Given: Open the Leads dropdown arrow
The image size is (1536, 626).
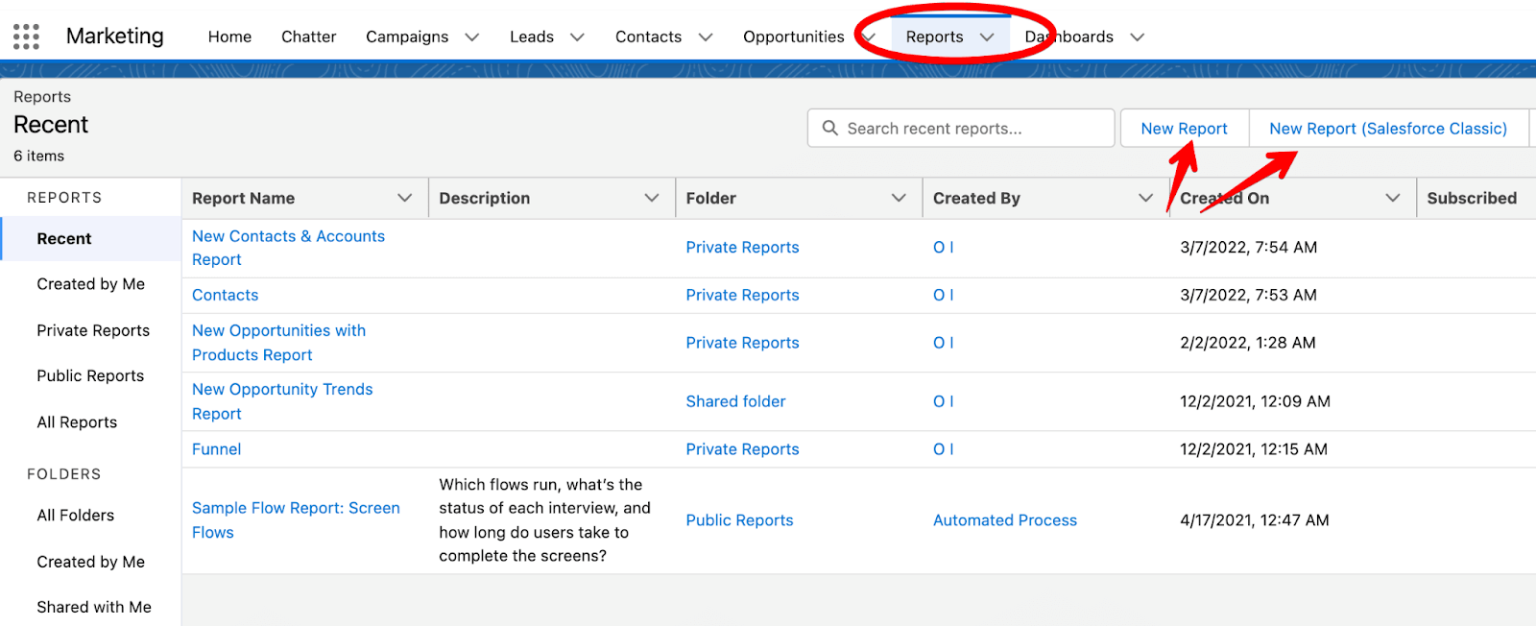Looking at the screenshot, I should click(x=577, y=37).
